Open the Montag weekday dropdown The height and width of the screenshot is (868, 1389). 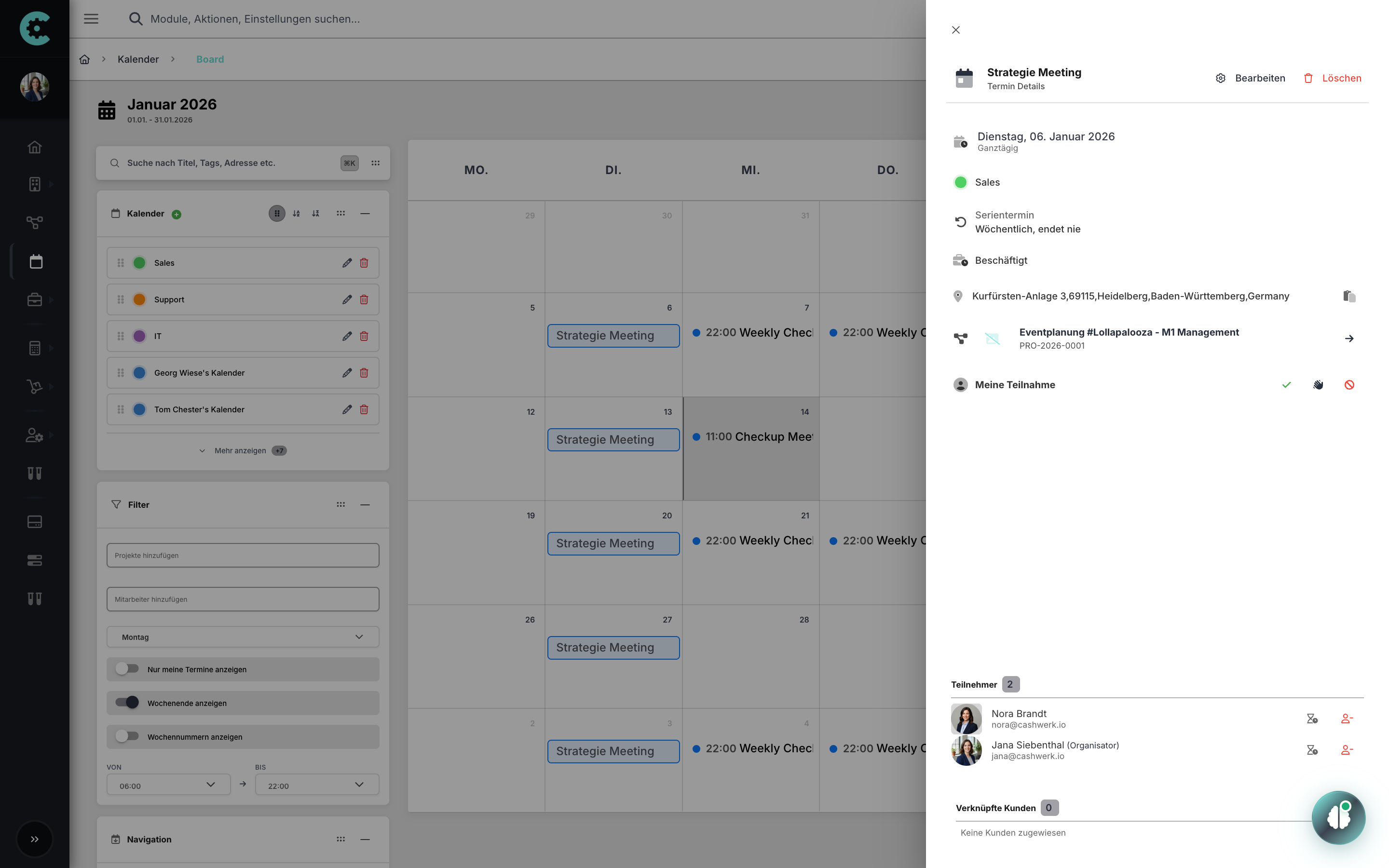242,637
